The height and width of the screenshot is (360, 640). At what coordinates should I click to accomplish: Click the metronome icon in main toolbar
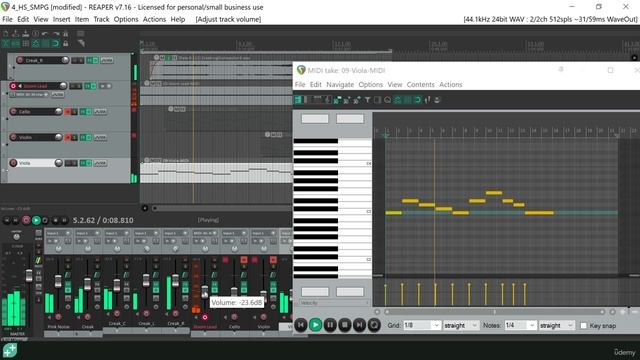tap(65, 33)
